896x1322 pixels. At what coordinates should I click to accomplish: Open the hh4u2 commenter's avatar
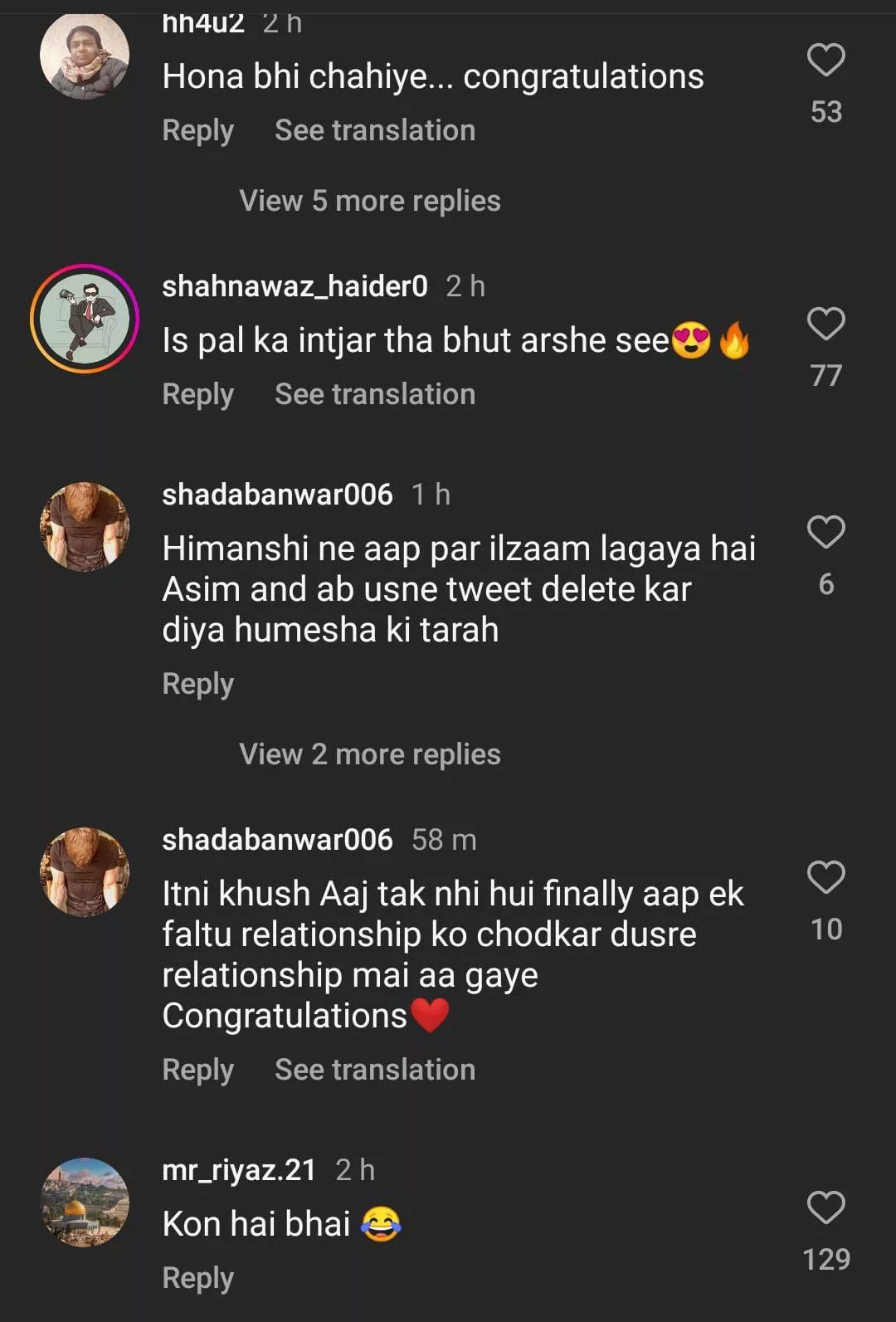(85, 56)
